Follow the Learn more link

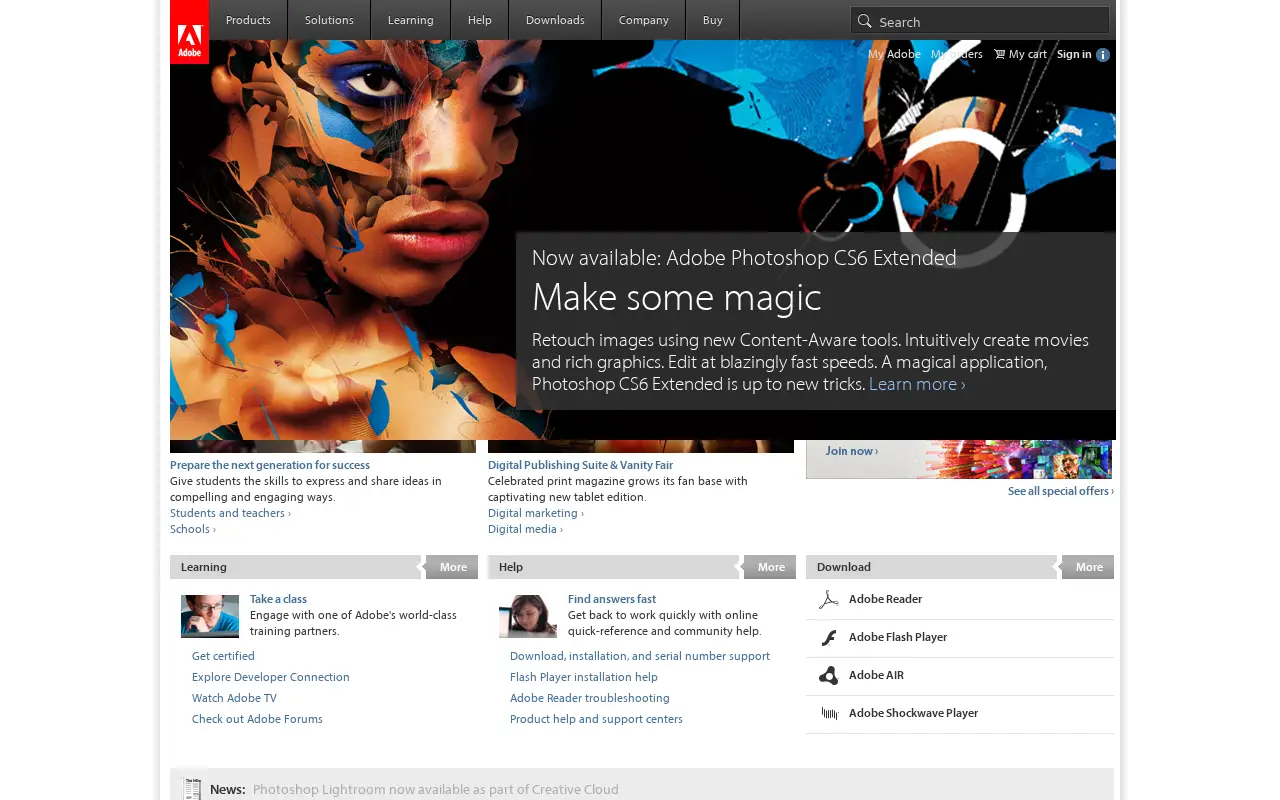point(917,384)
